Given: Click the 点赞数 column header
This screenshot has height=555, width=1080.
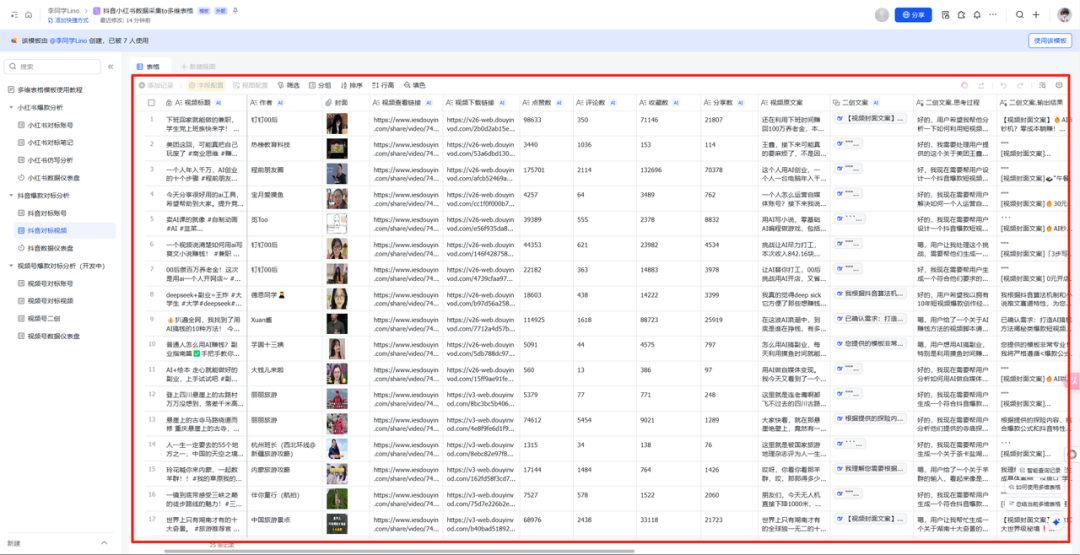Looking at the screenshot, I should click(546, 103).
